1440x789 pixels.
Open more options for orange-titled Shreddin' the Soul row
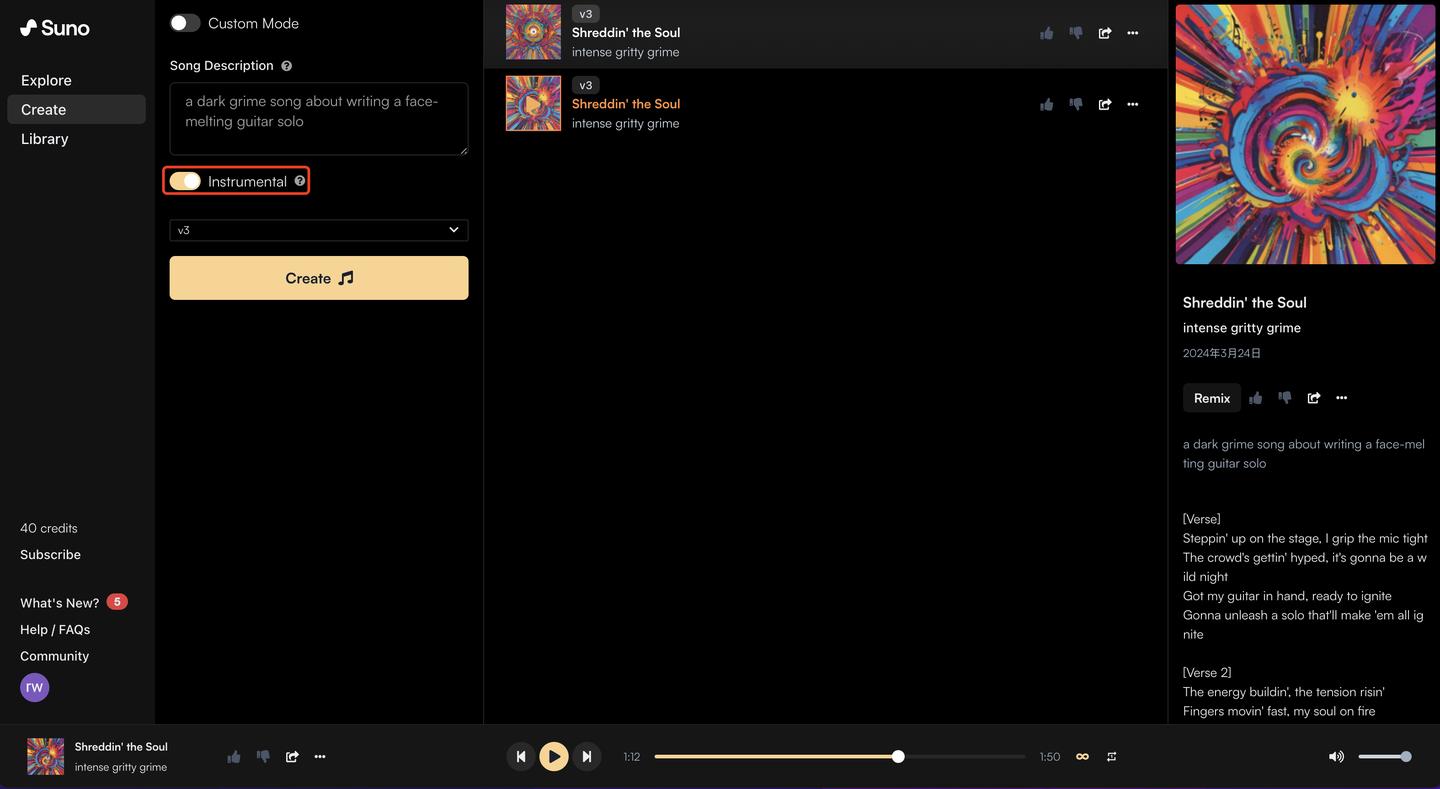point(1133,104)
